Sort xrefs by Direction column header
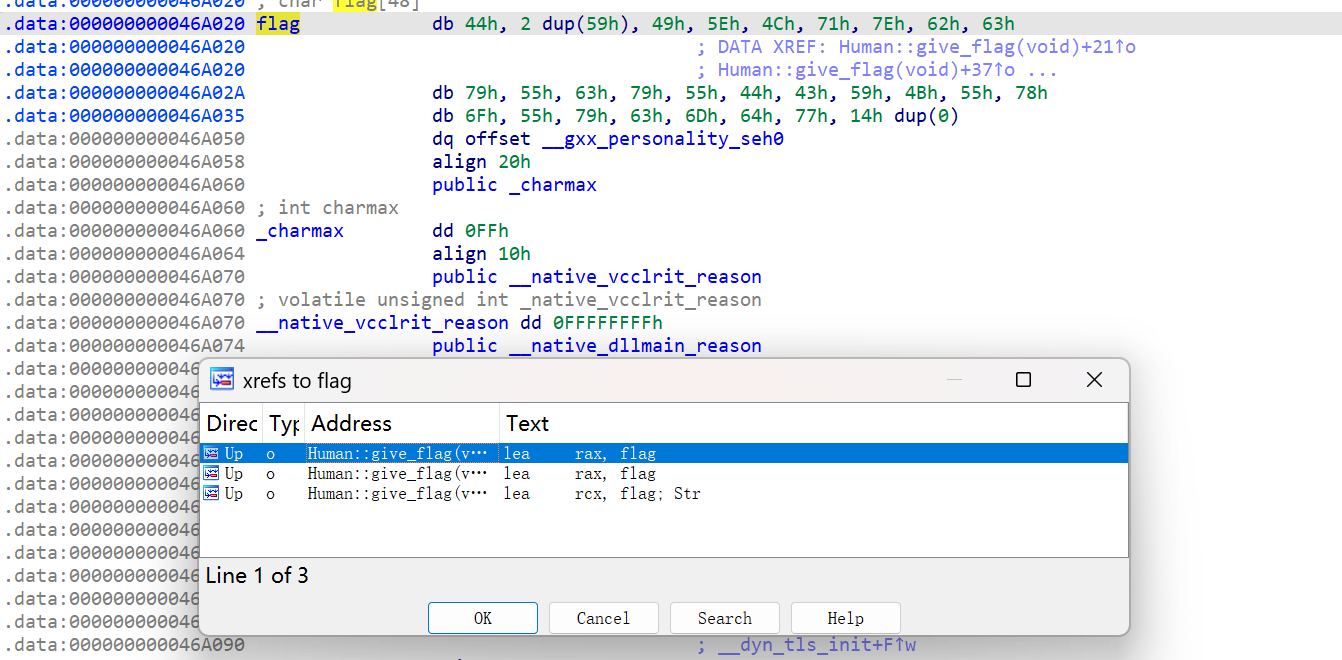 [232, 423]
